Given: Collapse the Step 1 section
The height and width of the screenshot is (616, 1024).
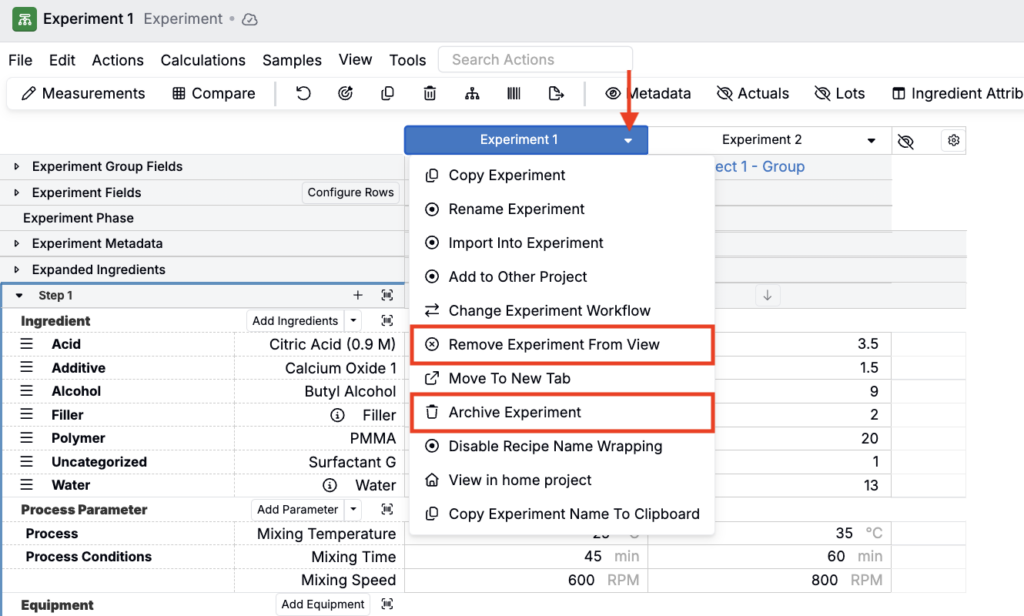Looking at the screenshot, I should [x=19, y=296].
